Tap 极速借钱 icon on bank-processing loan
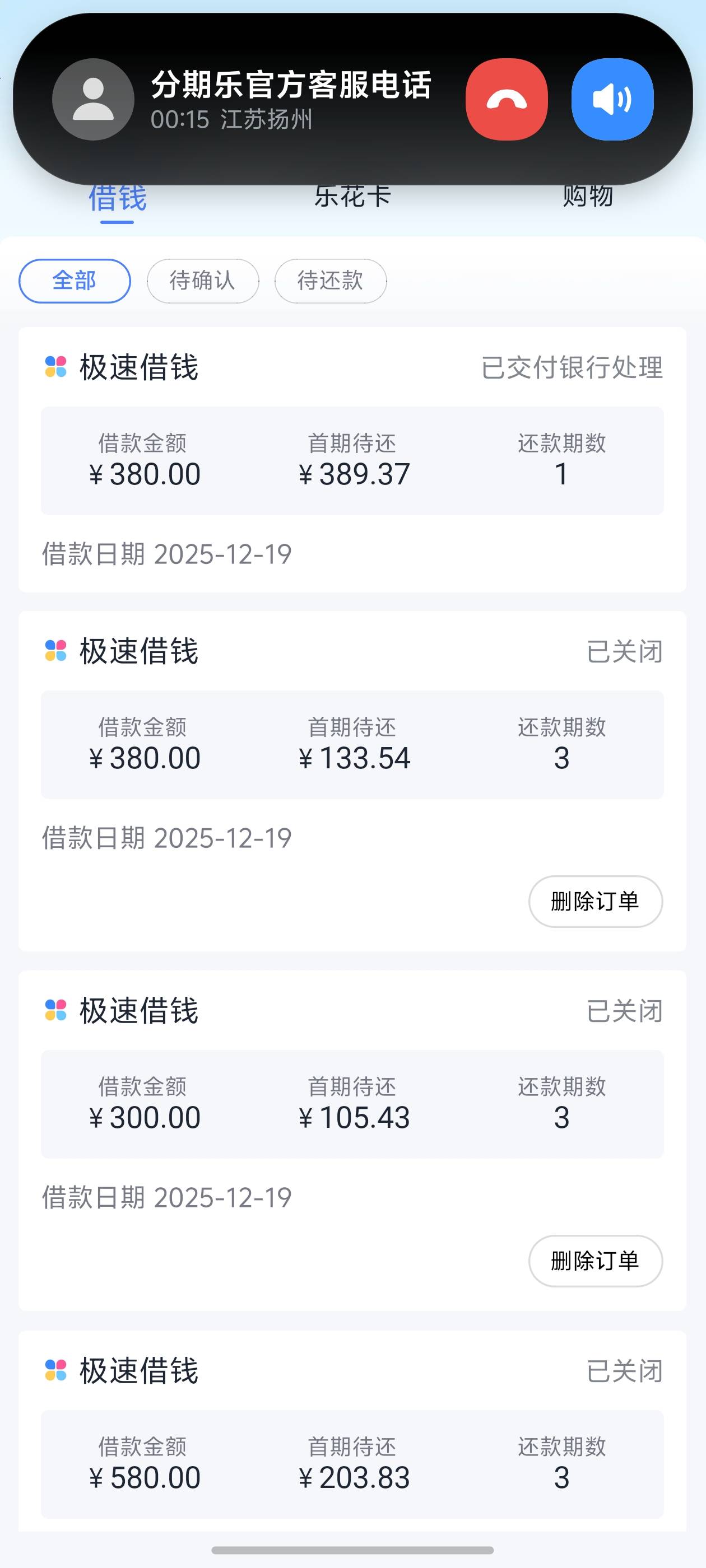Viewport: 706px width, 1568px height. pos(56,367)
